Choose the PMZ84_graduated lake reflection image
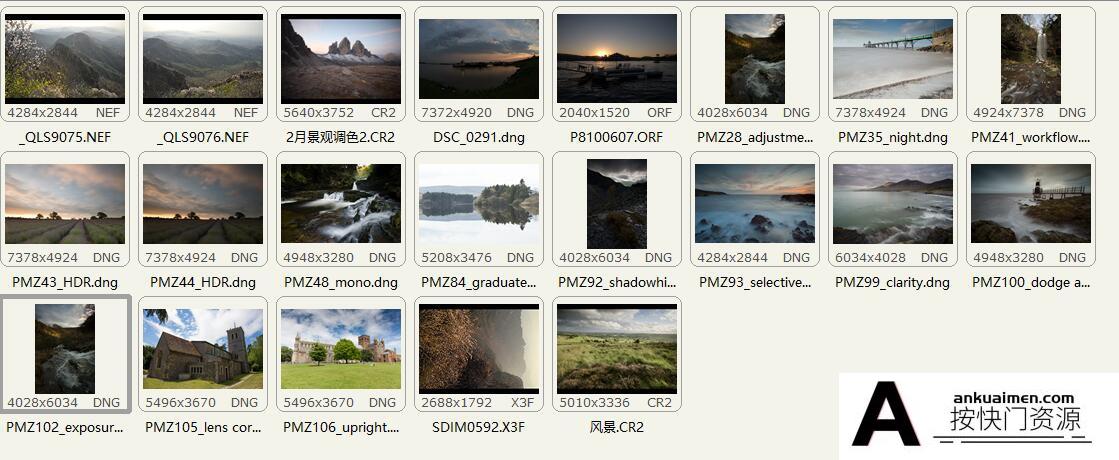Screen dimensions: 1119x460 click(x=479, y=204)
